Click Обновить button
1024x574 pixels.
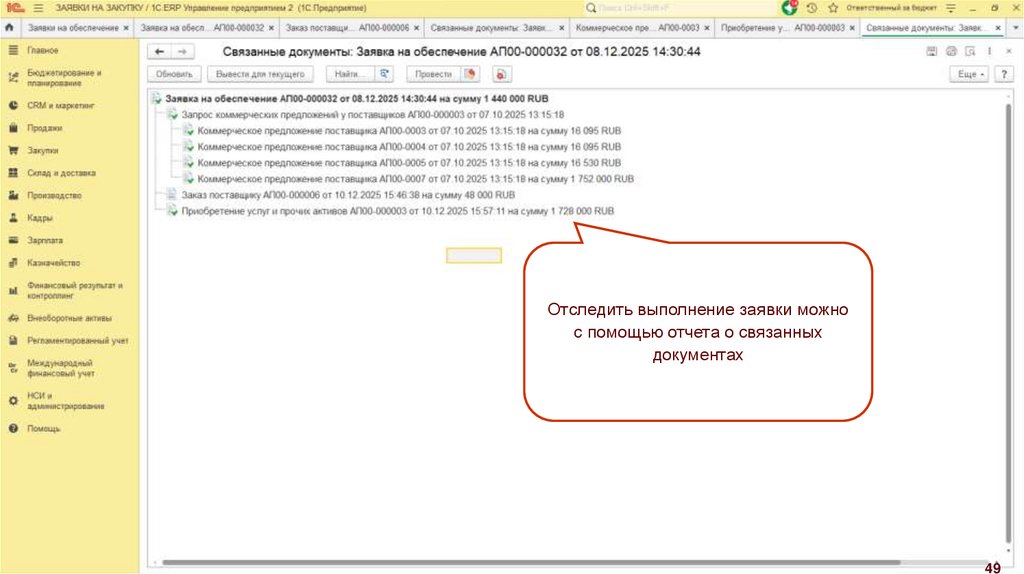click(x=174, y=74)
